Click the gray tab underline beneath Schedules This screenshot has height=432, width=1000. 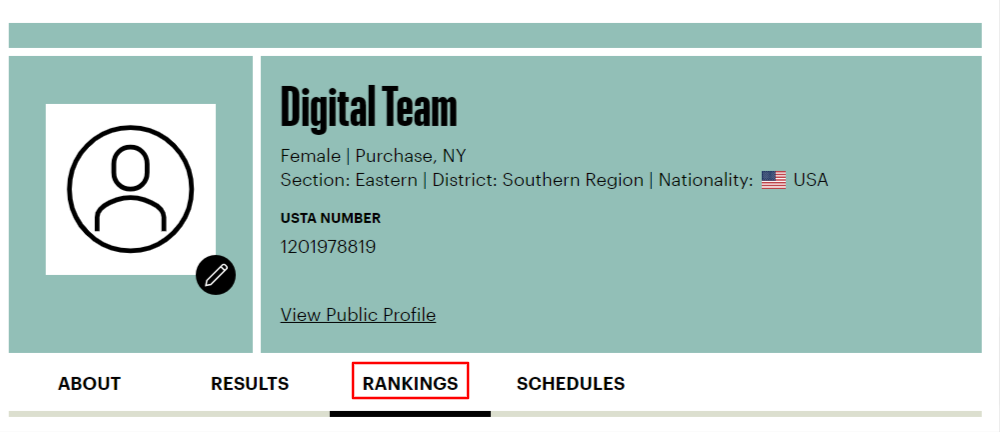(x=736, y=413)
